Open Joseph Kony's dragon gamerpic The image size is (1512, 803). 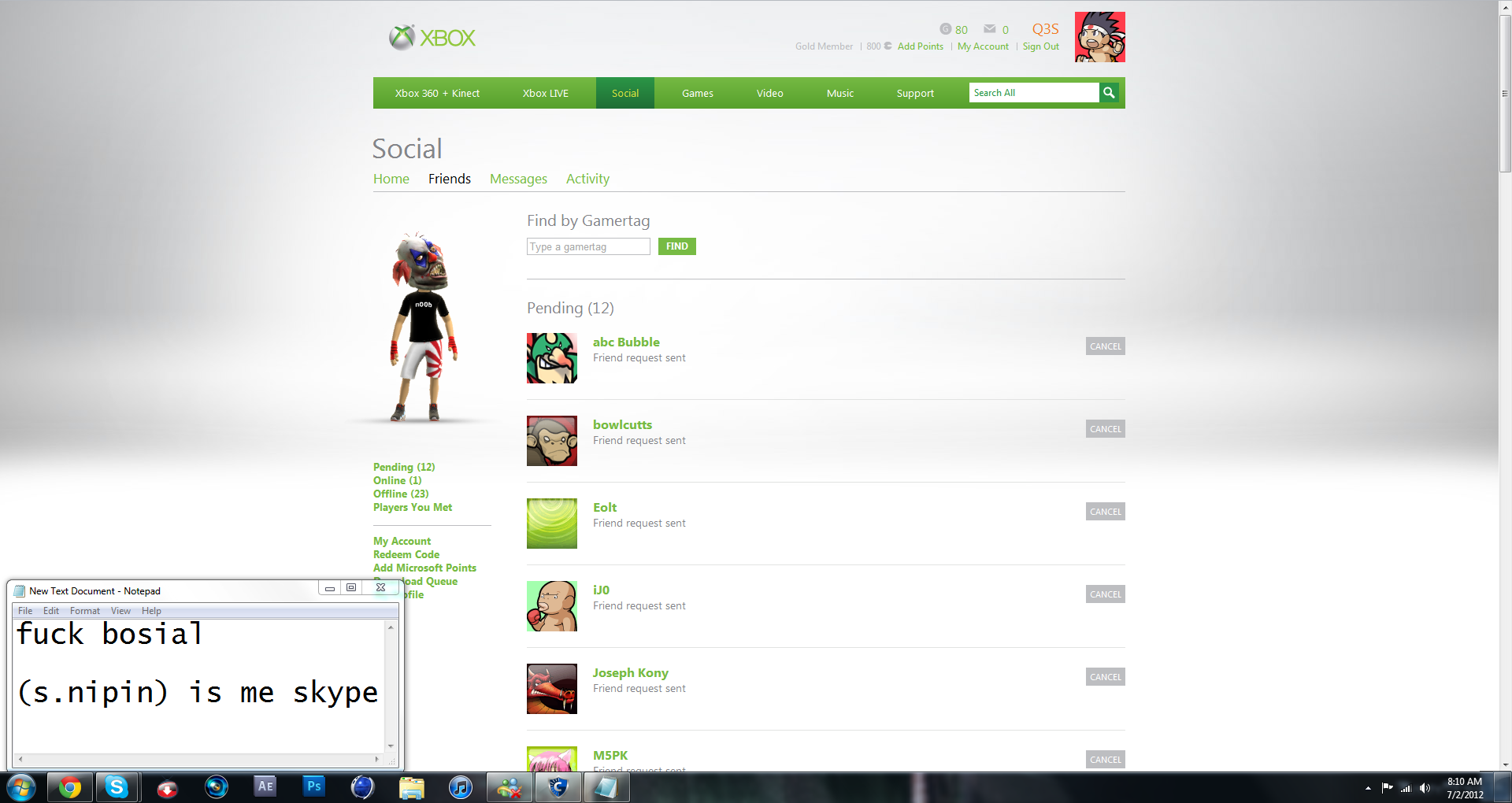552,689
